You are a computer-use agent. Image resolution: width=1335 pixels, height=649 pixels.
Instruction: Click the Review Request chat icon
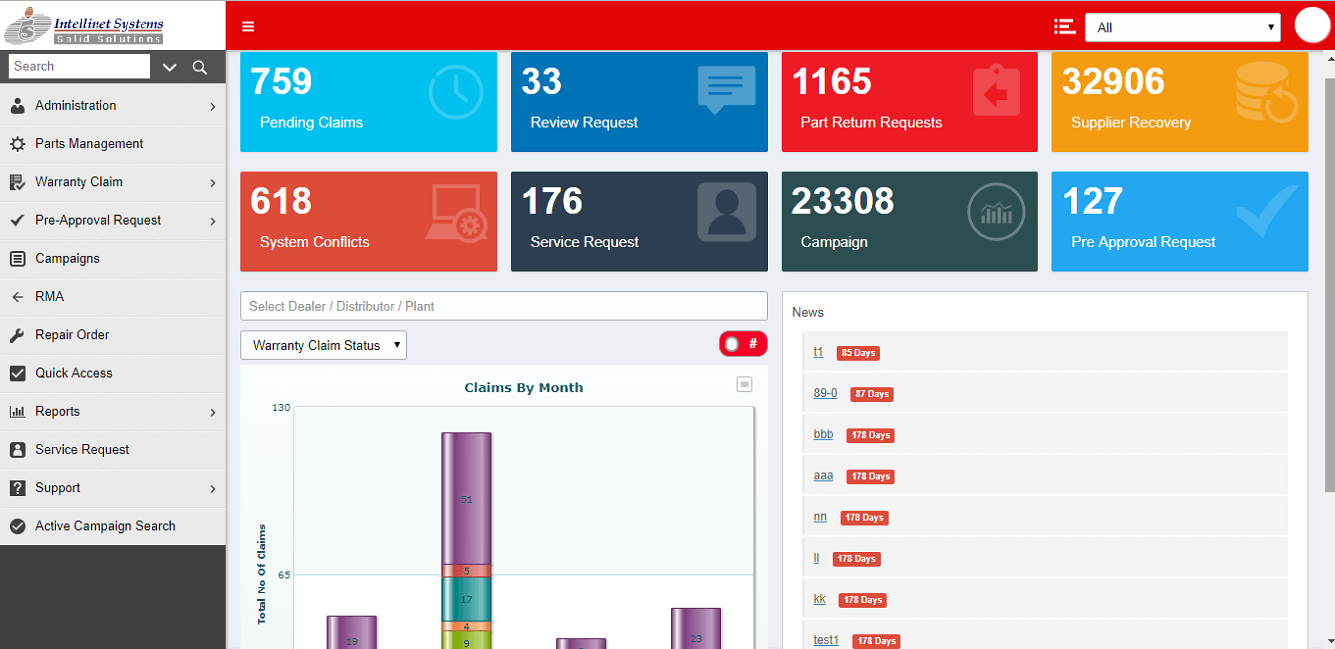point(726,90)
